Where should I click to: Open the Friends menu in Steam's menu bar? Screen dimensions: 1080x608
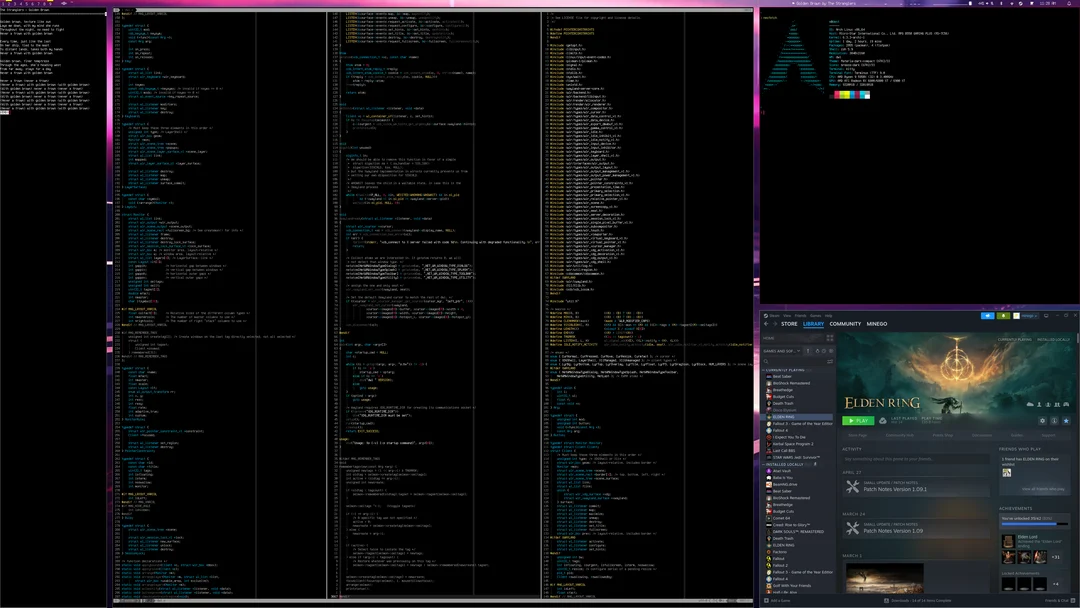(x=799, y=315)
